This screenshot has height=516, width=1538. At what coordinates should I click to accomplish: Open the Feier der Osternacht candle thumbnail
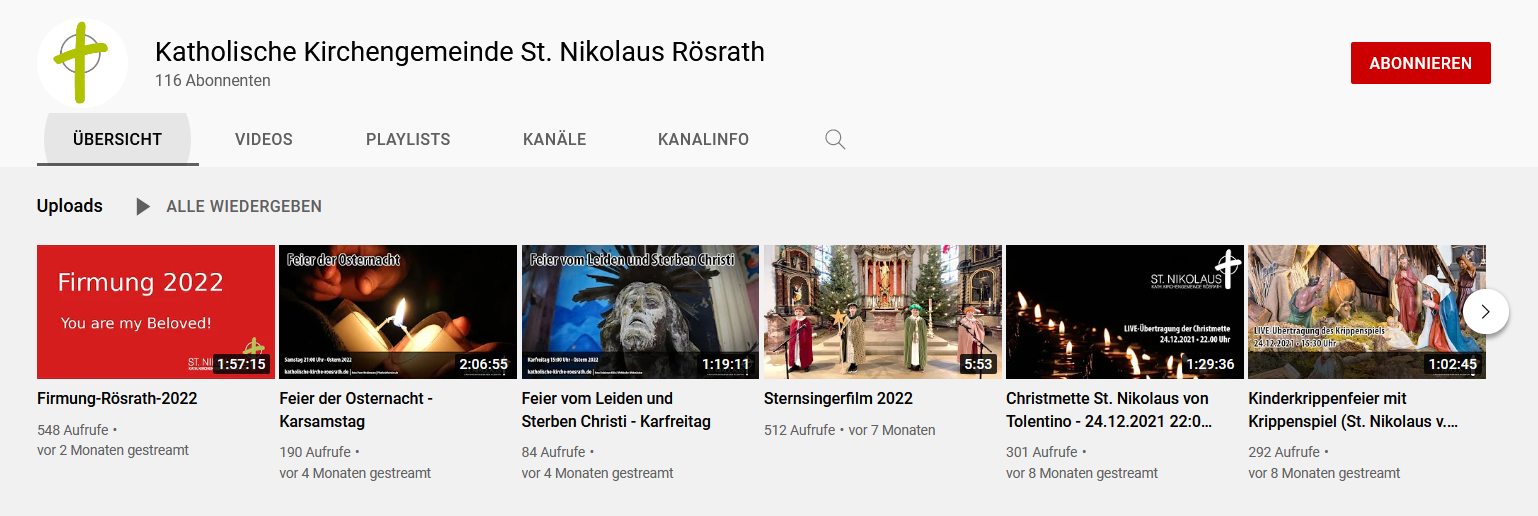398,312
